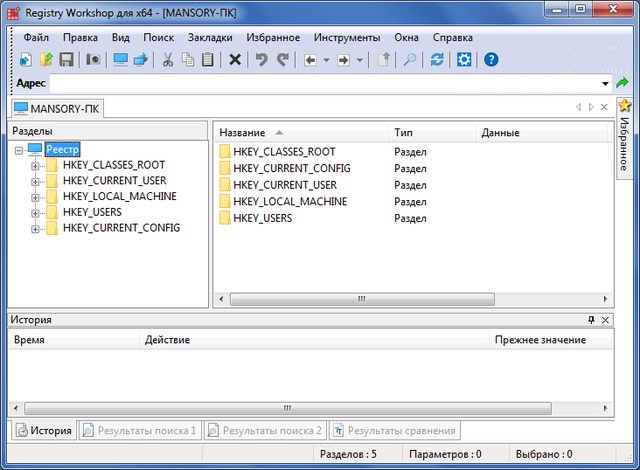Switch to the История bottom tab
Viewport: 640px width, 470px height.
pos(43,431)
